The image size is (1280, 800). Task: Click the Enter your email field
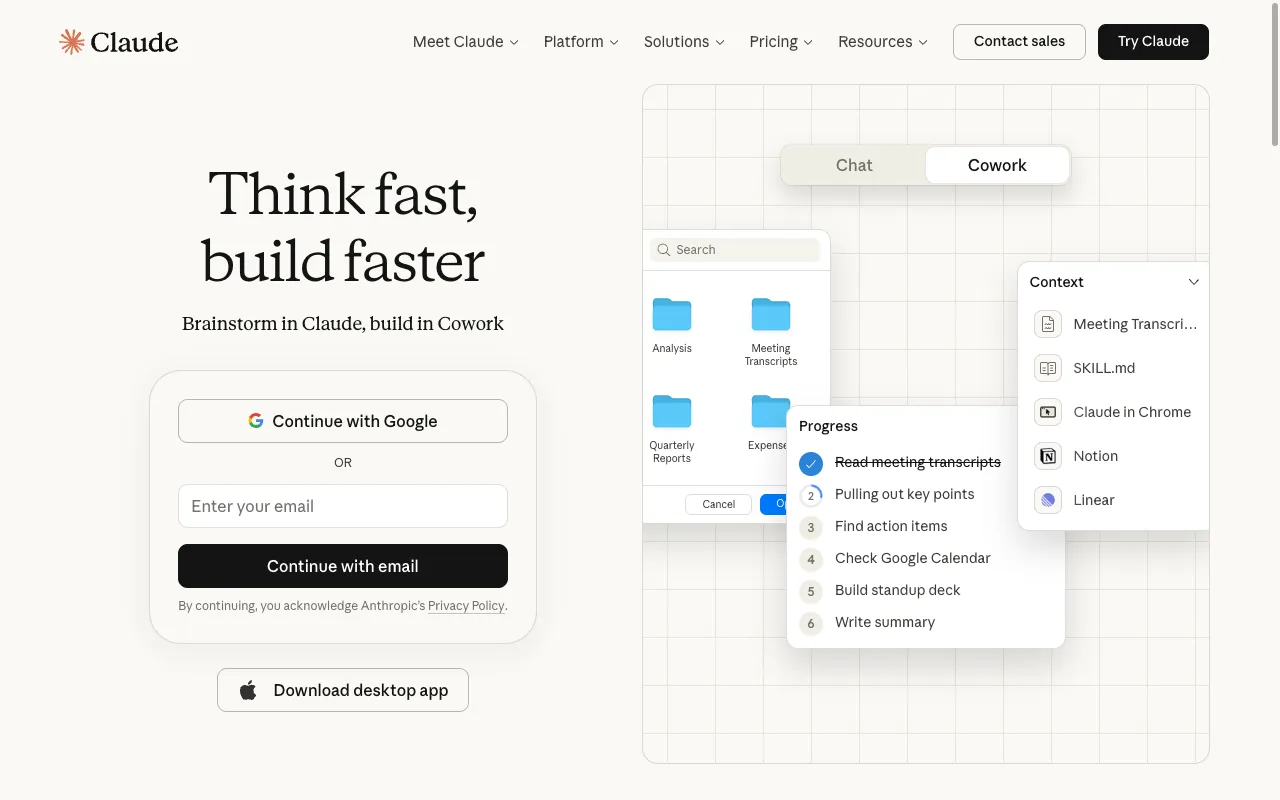tap(343, 506)
